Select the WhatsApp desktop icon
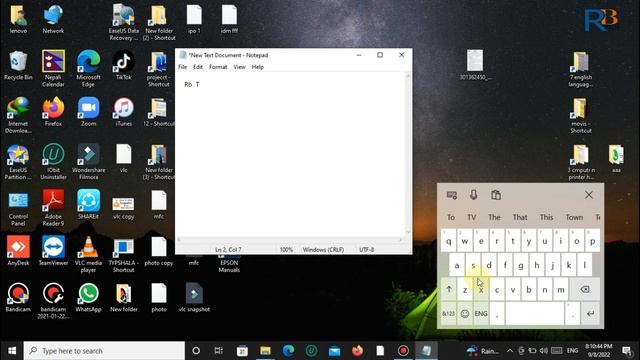The width and height of the screenshot is (640, 360). tap(88, 298)
